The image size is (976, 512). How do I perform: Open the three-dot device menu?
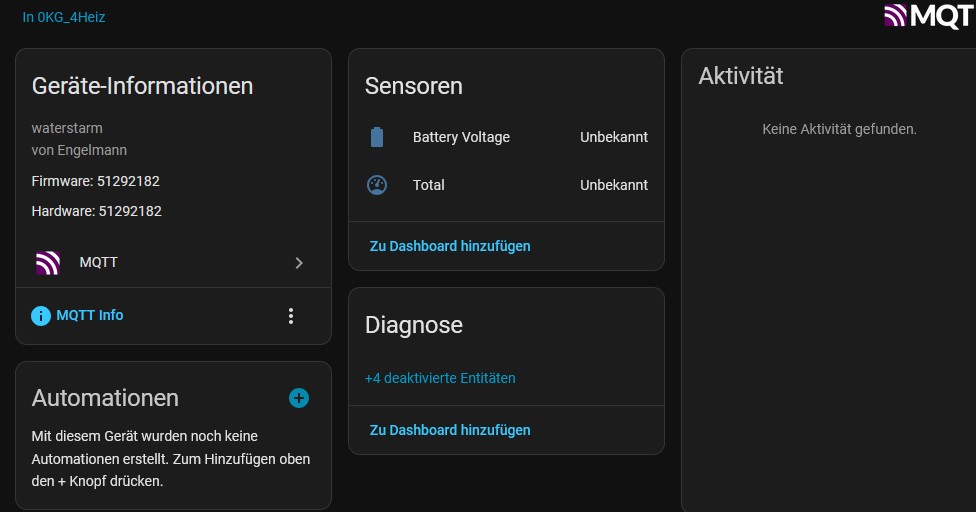click(291, 316)
